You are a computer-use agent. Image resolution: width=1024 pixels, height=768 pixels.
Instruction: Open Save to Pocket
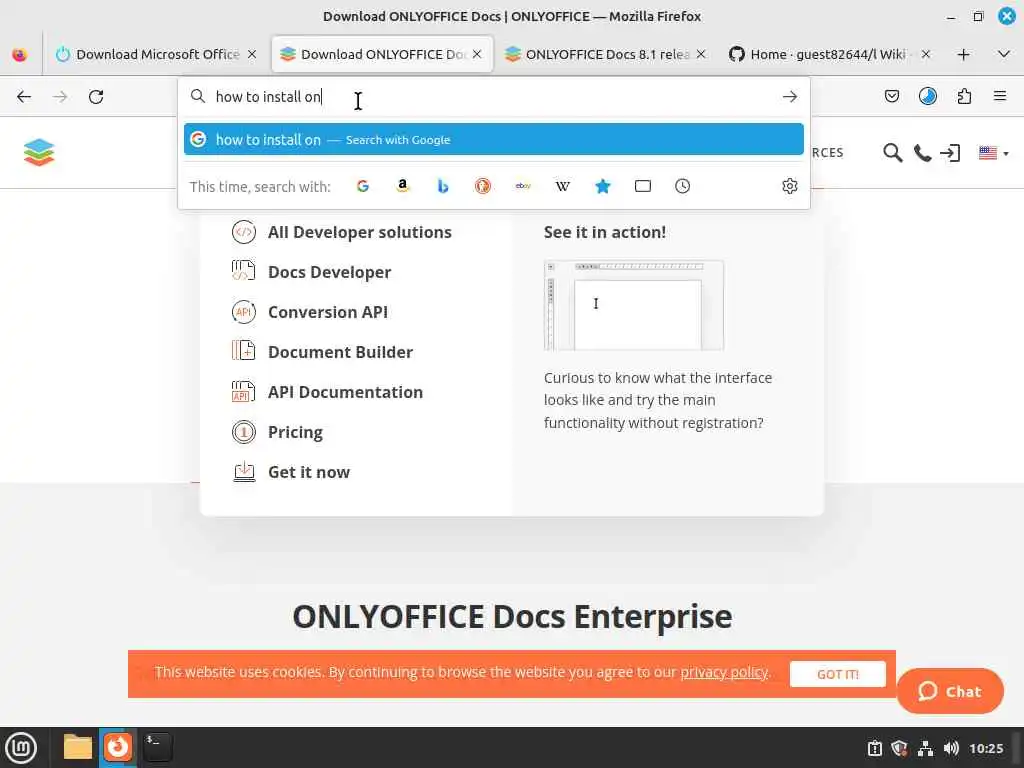tap(891, 97)
